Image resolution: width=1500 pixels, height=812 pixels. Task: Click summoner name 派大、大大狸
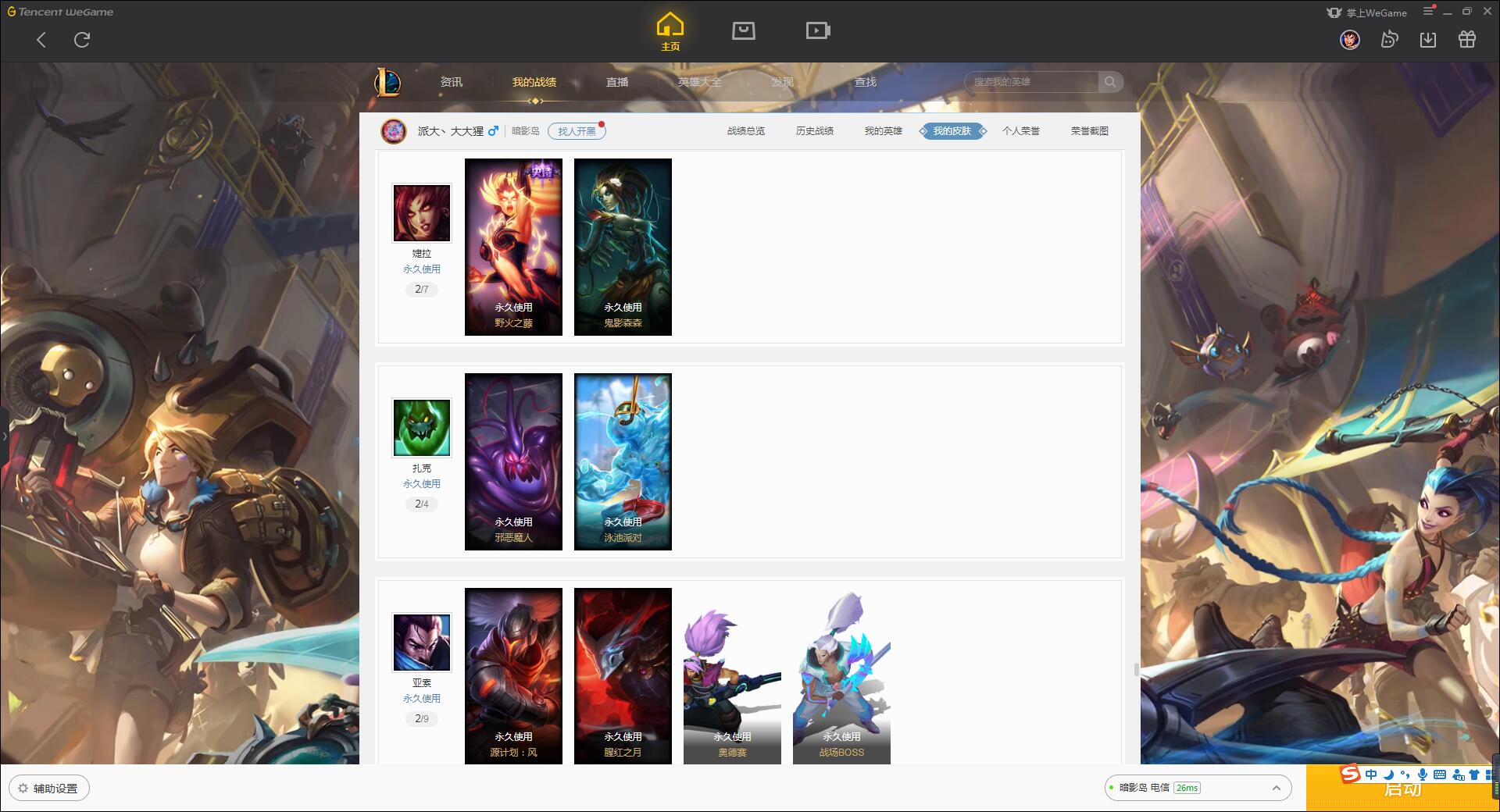[450, 131]
